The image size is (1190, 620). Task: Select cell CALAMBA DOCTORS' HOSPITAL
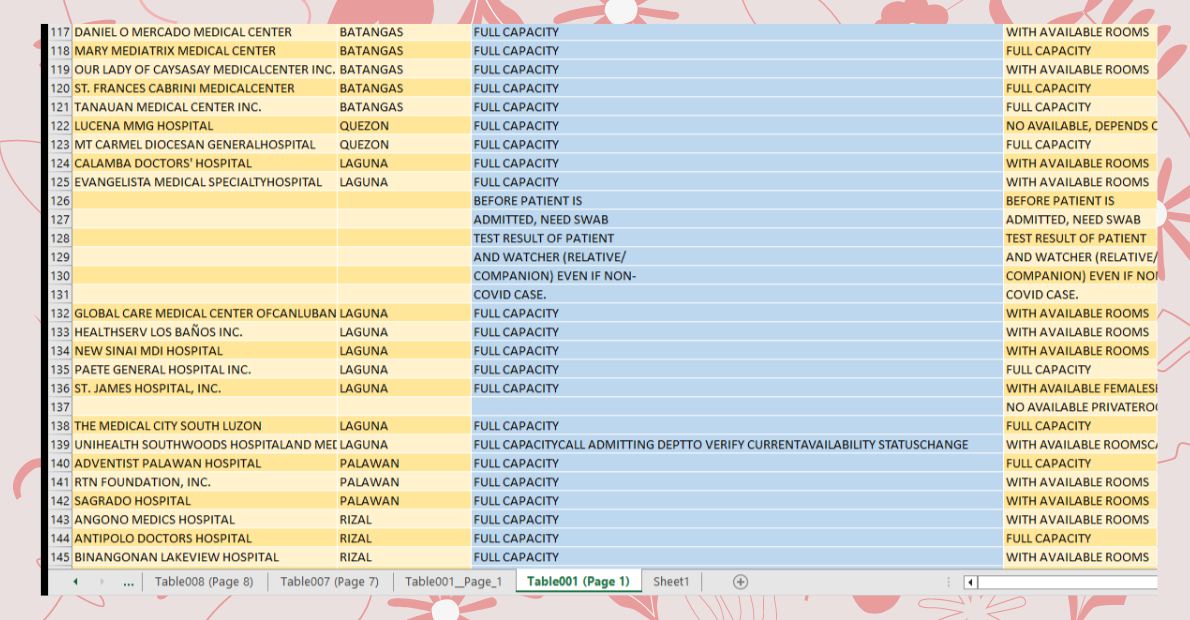point(205,163)
